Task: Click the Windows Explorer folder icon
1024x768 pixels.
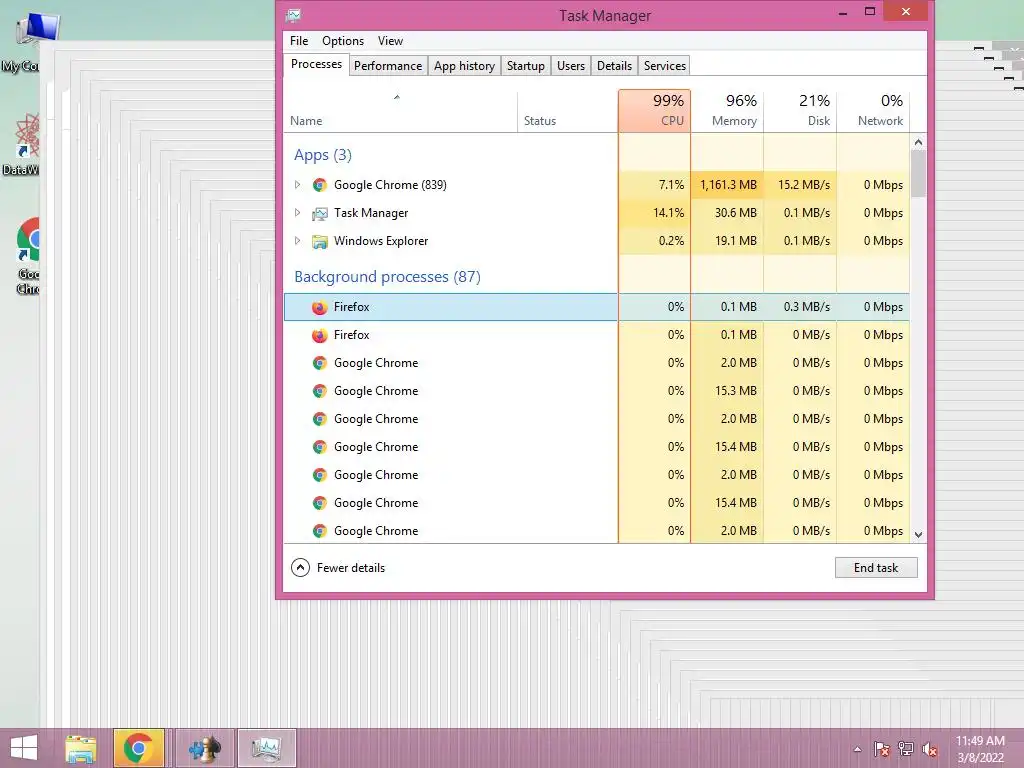Action: pos(319,242)
